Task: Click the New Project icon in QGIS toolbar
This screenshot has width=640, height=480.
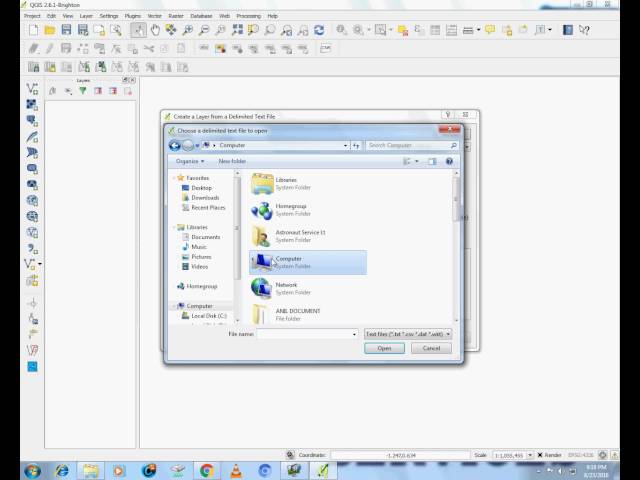Action: coord(33,30)
